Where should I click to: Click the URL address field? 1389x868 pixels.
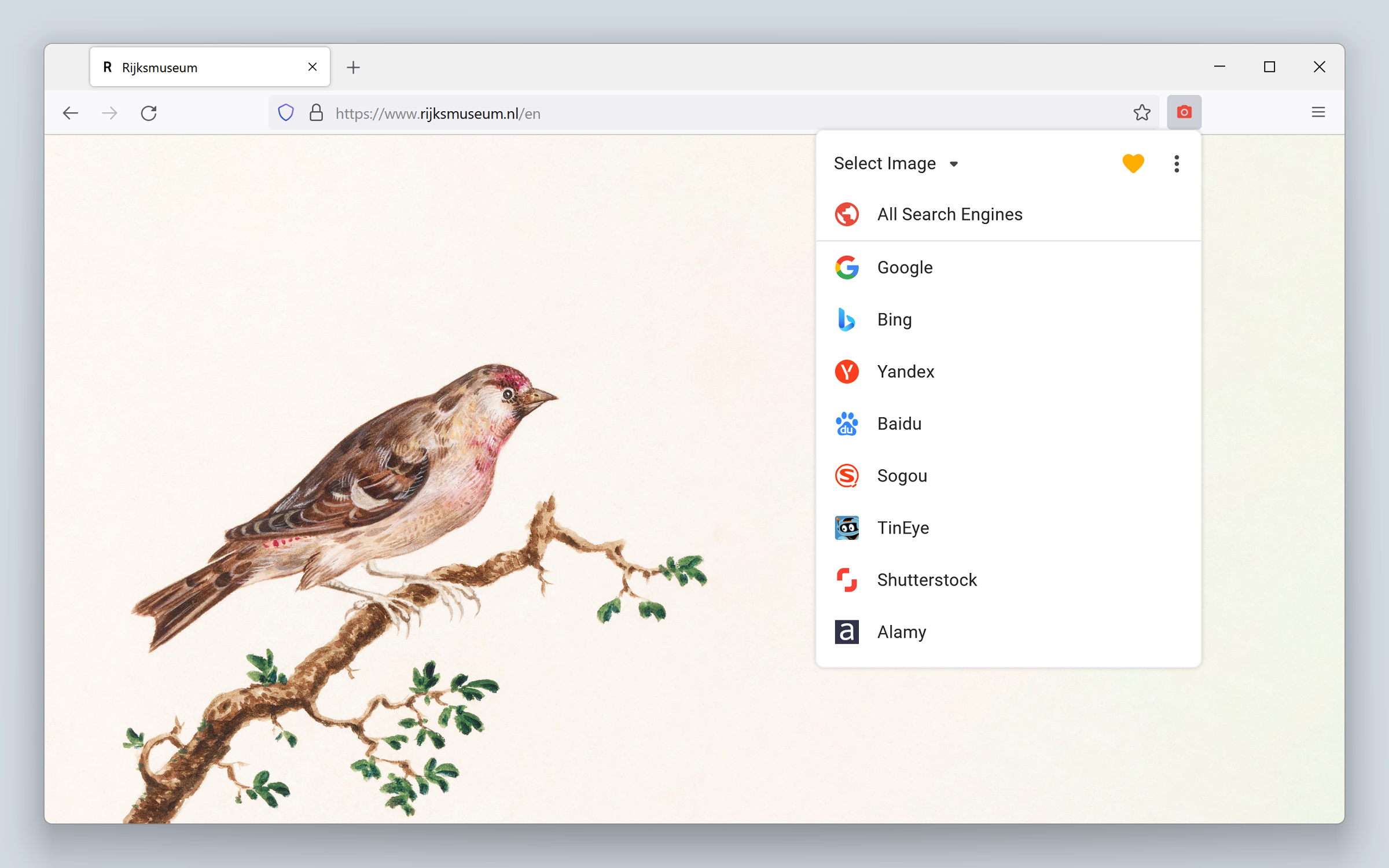pos(694,113)
